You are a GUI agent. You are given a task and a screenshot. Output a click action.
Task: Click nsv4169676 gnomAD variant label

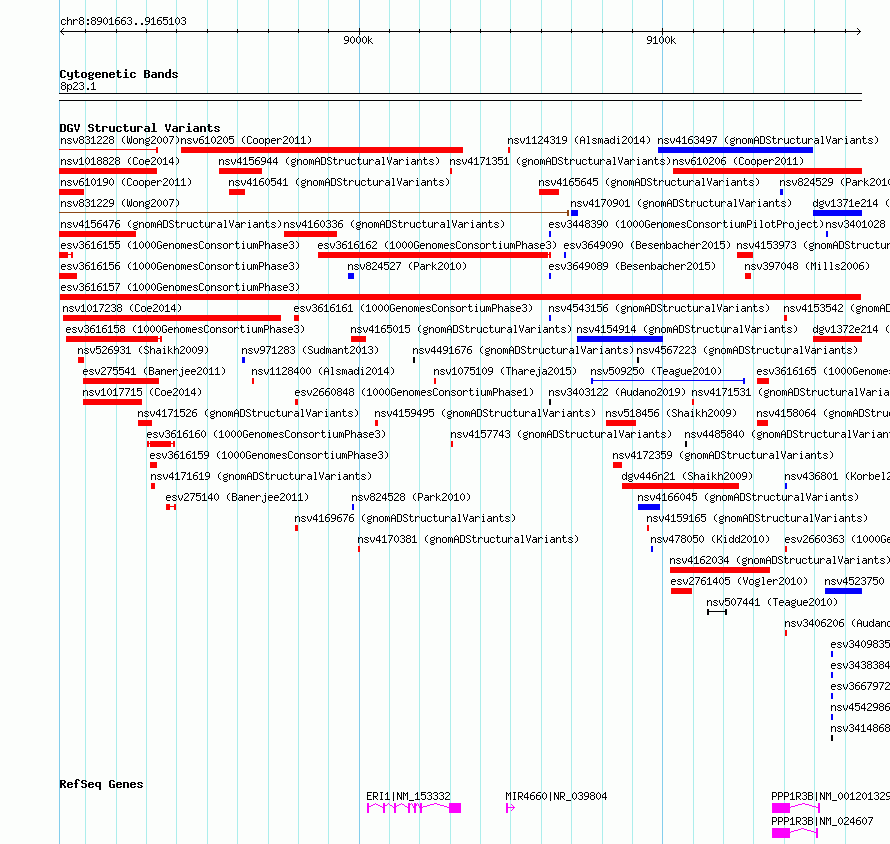click(x=405, y=518)
